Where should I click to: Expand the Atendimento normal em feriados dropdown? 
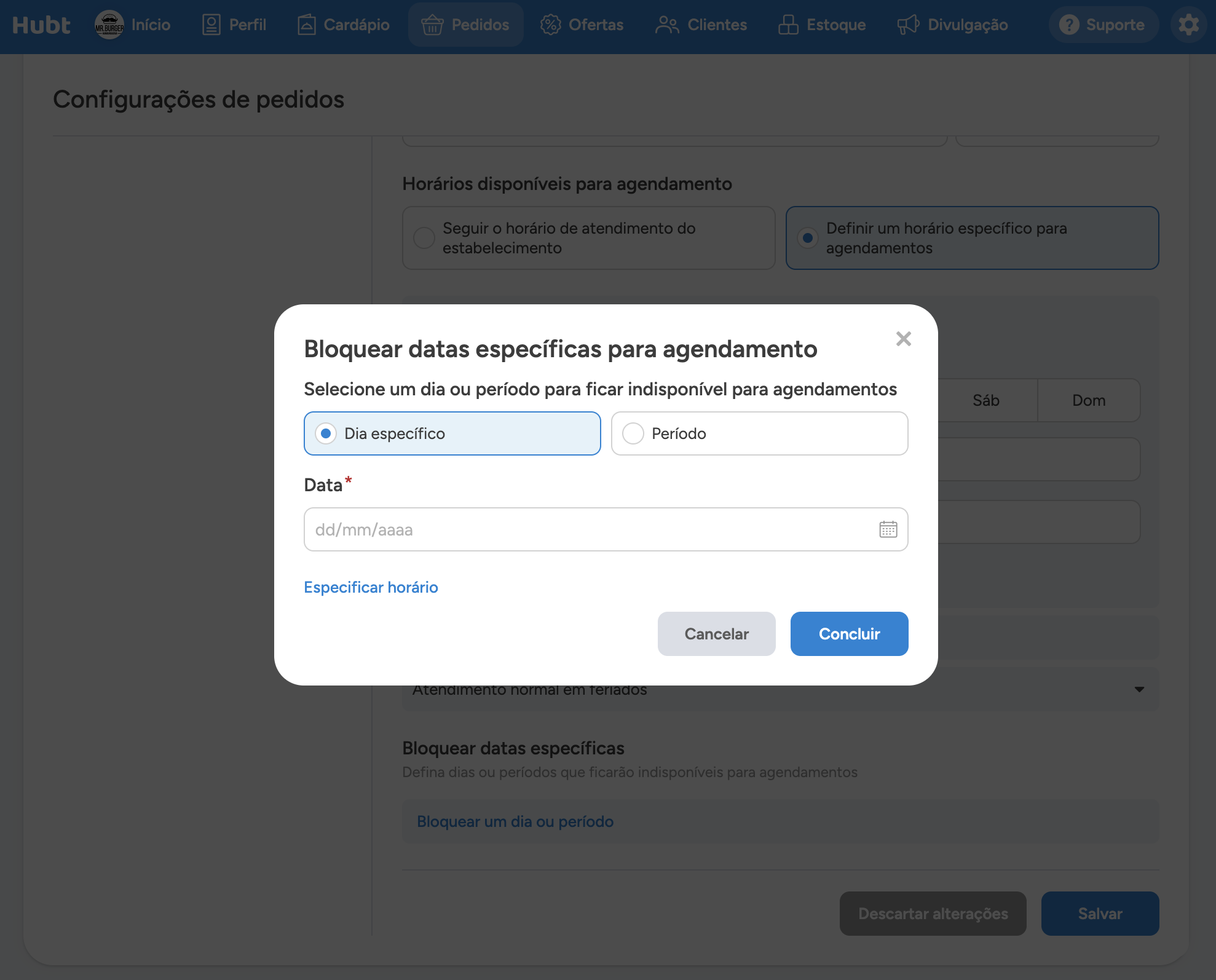click(781, 690)
